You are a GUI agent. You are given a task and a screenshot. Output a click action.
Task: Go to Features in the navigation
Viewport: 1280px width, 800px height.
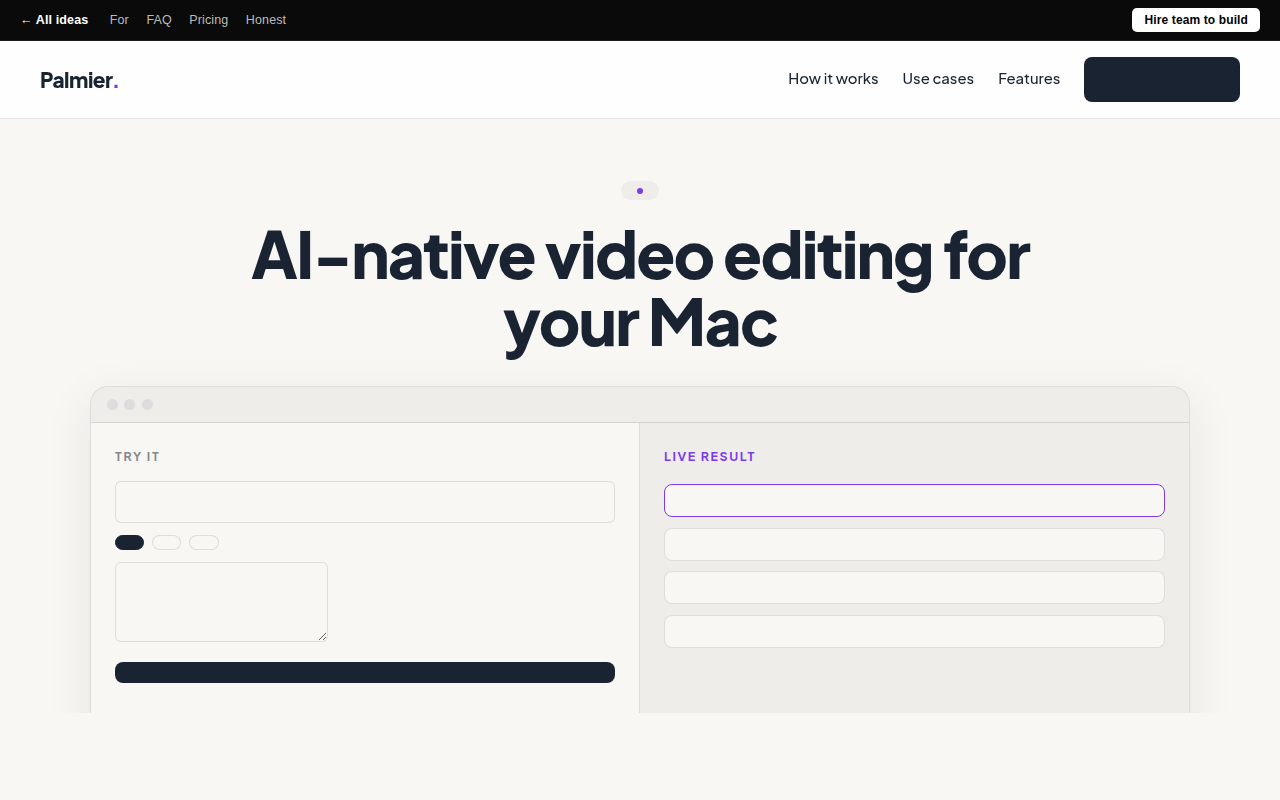click(x=1029, y=79)
